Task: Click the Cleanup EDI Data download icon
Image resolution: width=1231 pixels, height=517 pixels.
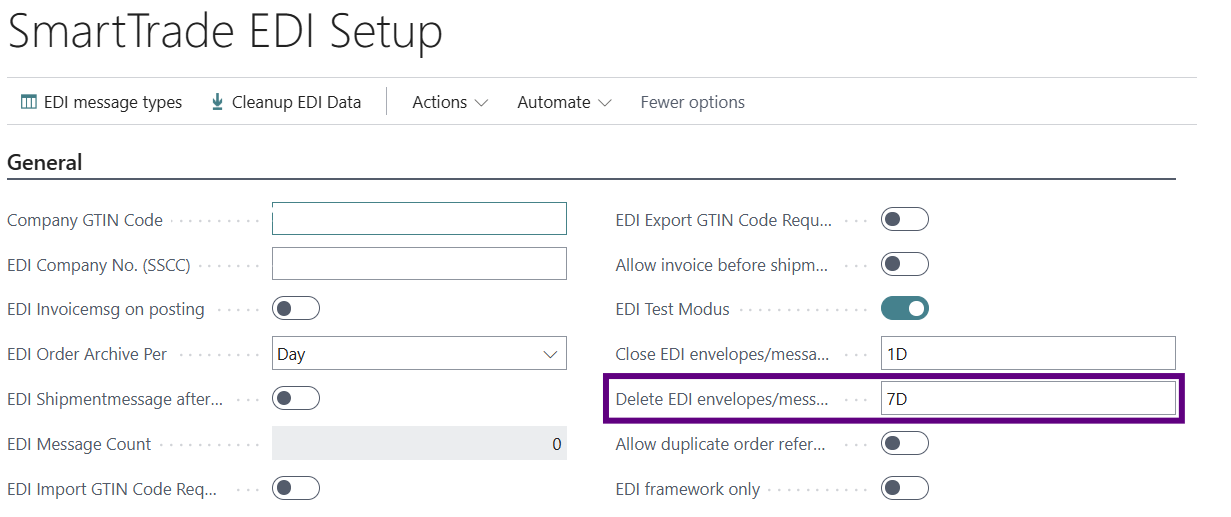Action: (217, 102)
